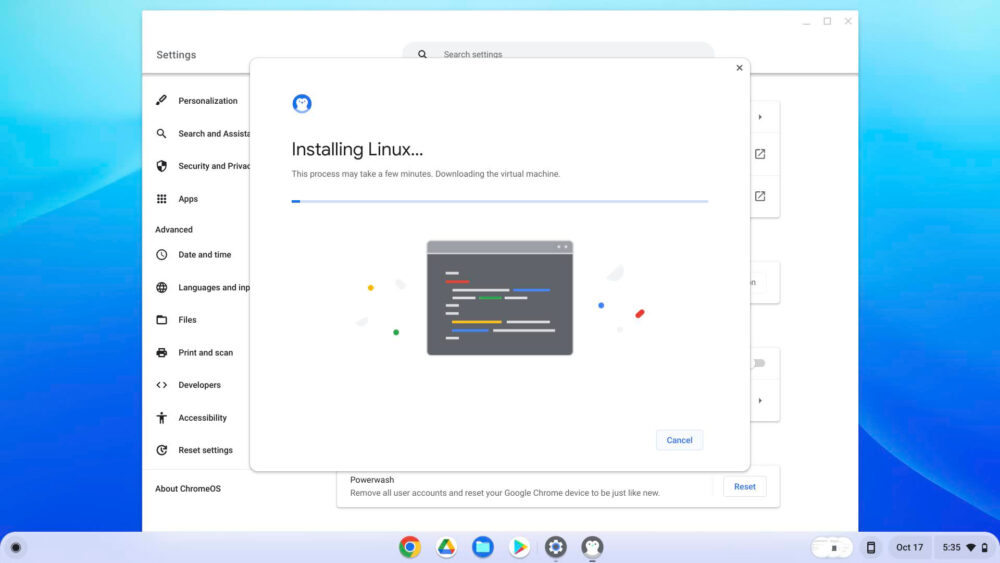Click the holding space tray preview

(x=832, y=547)
